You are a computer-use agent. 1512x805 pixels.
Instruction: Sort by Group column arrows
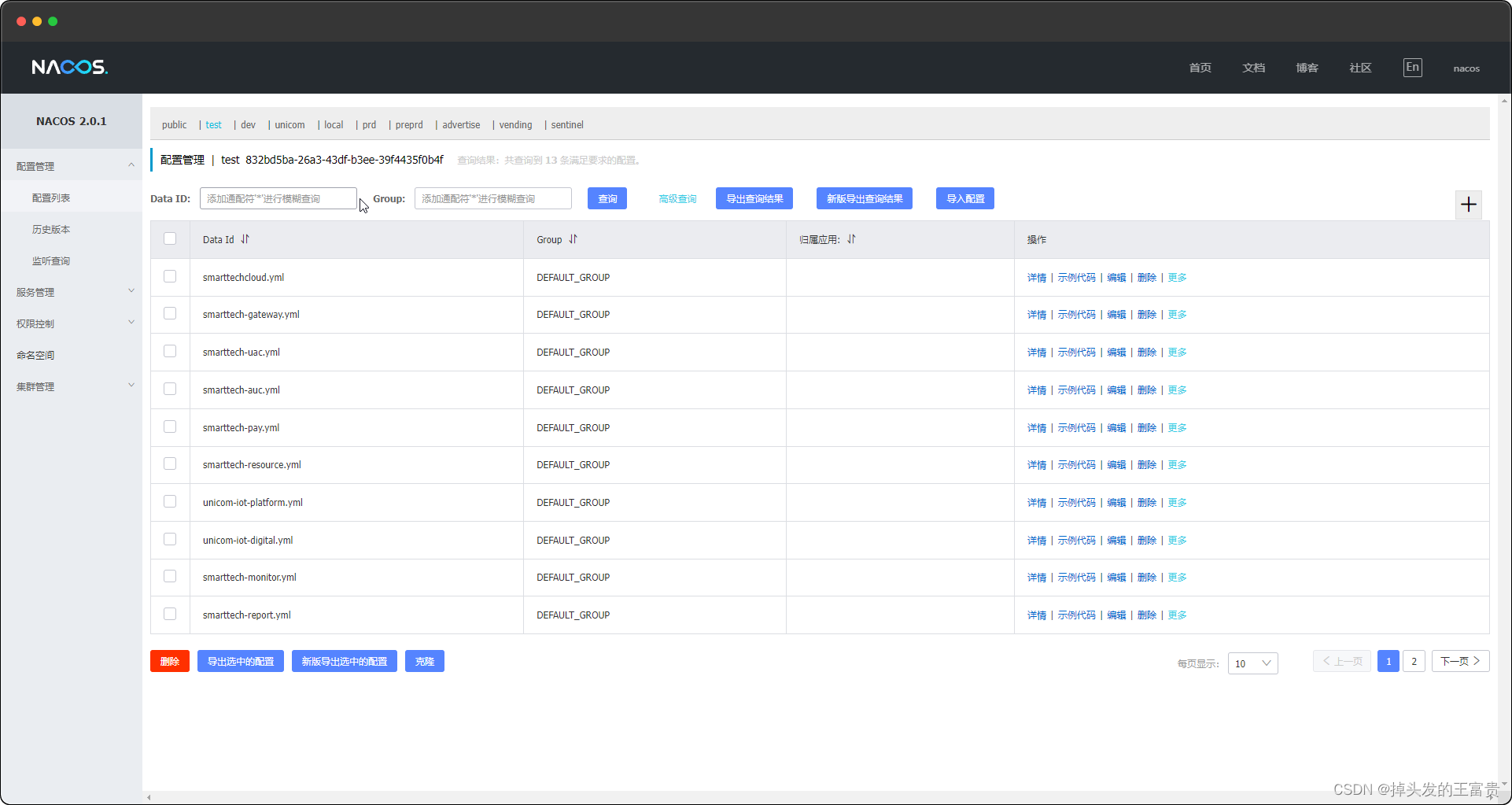573,239
